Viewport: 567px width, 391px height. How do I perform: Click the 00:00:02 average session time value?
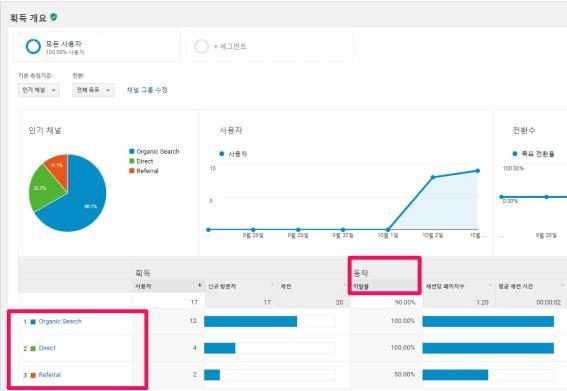(x=549, y=302)
